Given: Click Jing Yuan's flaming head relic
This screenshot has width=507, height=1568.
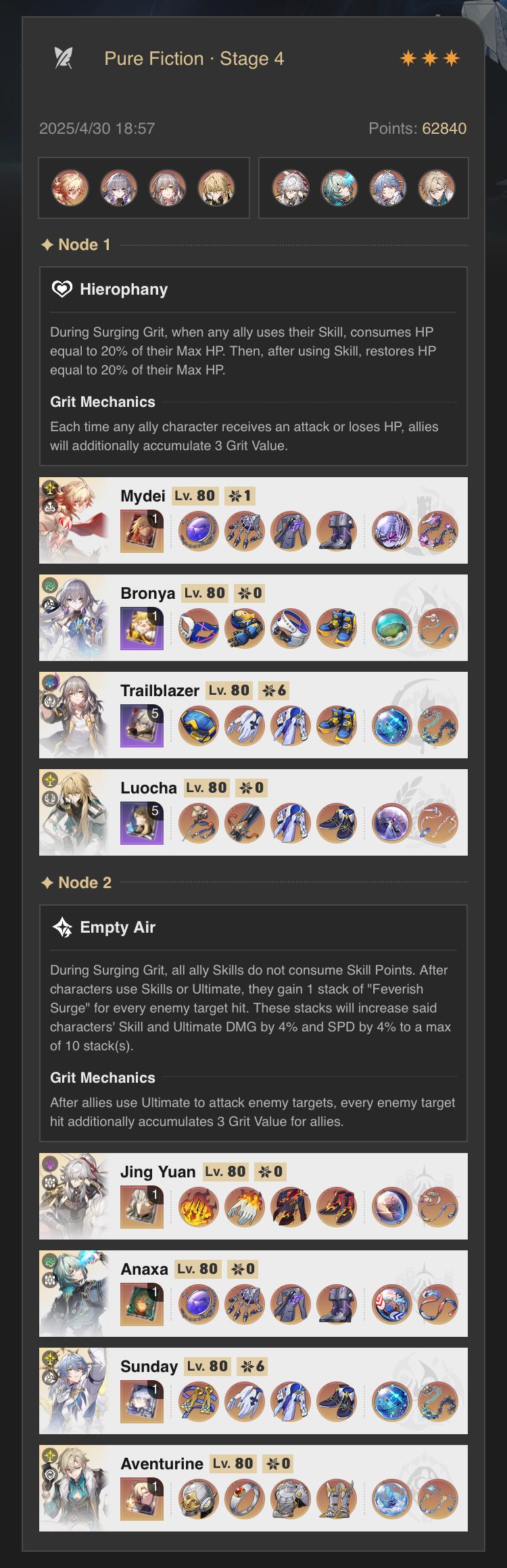Looking at the screenshot, I should tap(199, 1206).
